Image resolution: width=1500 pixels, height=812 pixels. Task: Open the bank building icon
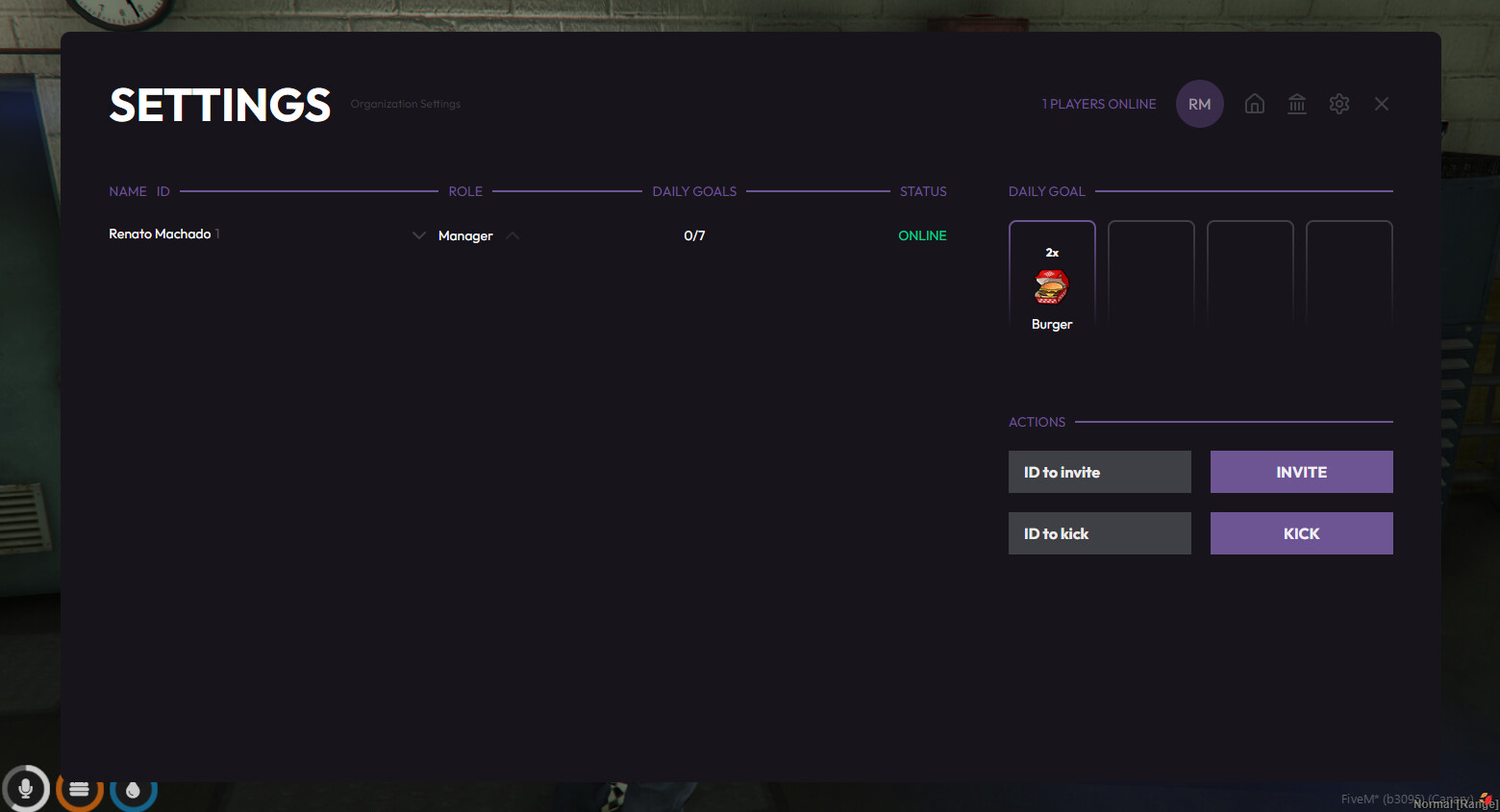[x=1297, y=104]
